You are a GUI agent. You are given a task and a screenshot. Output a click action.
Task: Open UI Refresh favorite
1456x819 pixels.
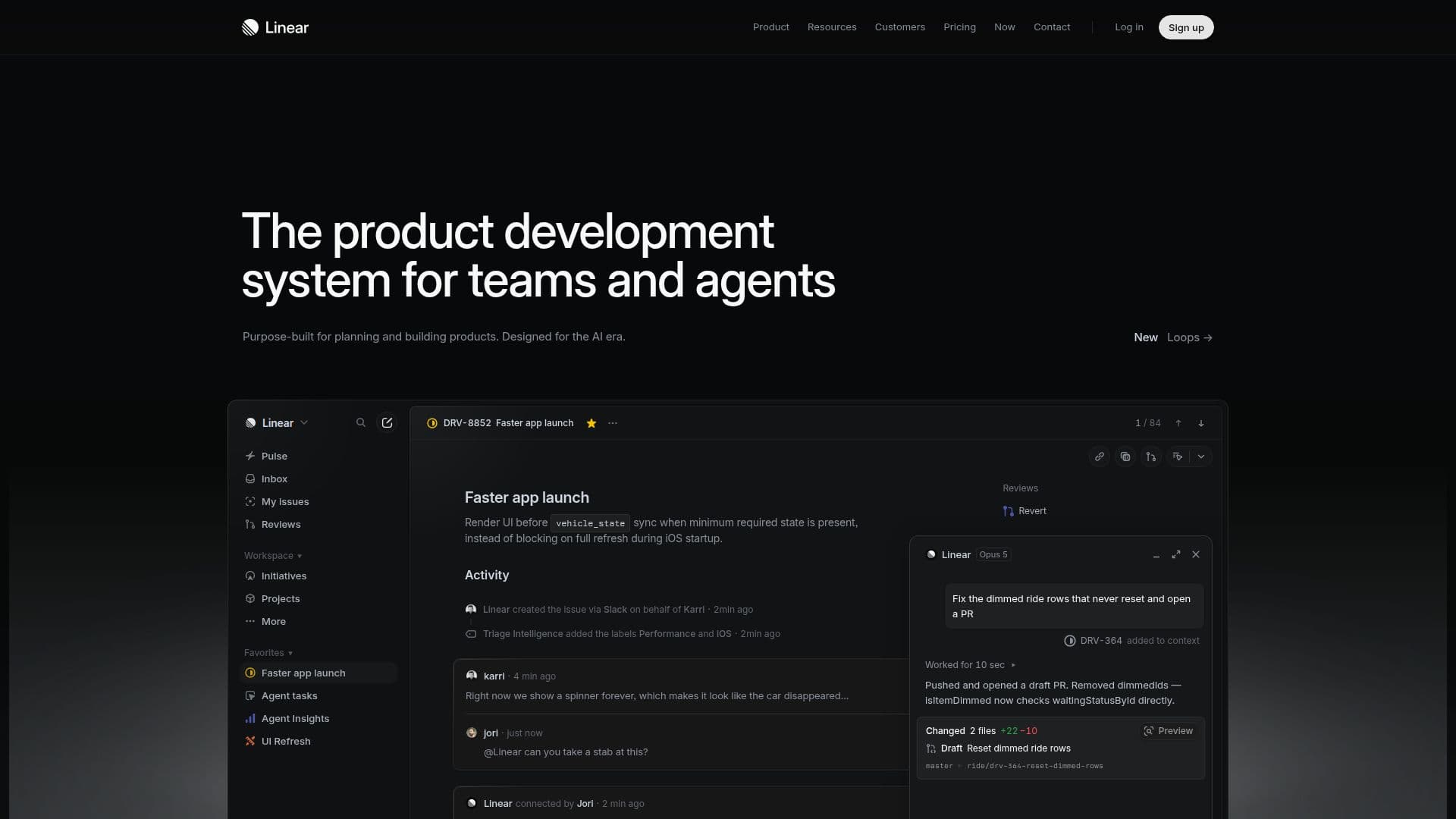[x=319, y=742]
